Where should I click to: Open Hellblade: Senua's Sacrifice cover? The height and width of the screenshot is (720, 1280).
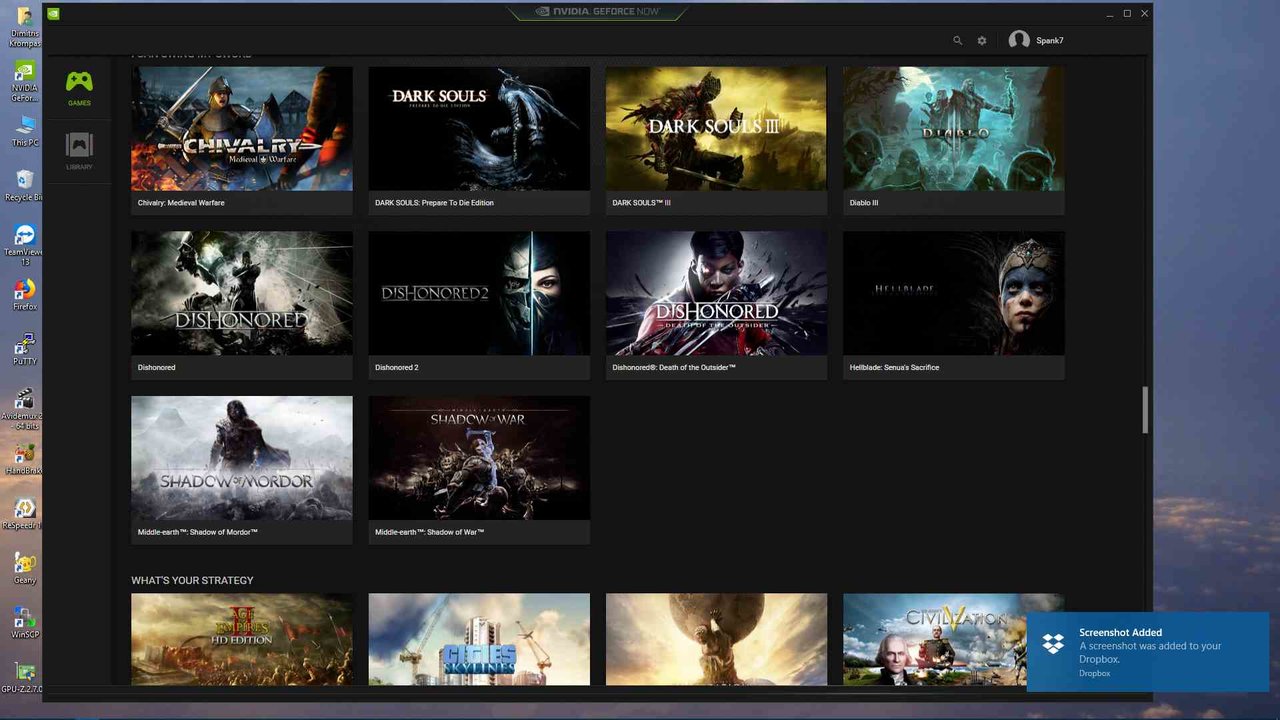953,293
